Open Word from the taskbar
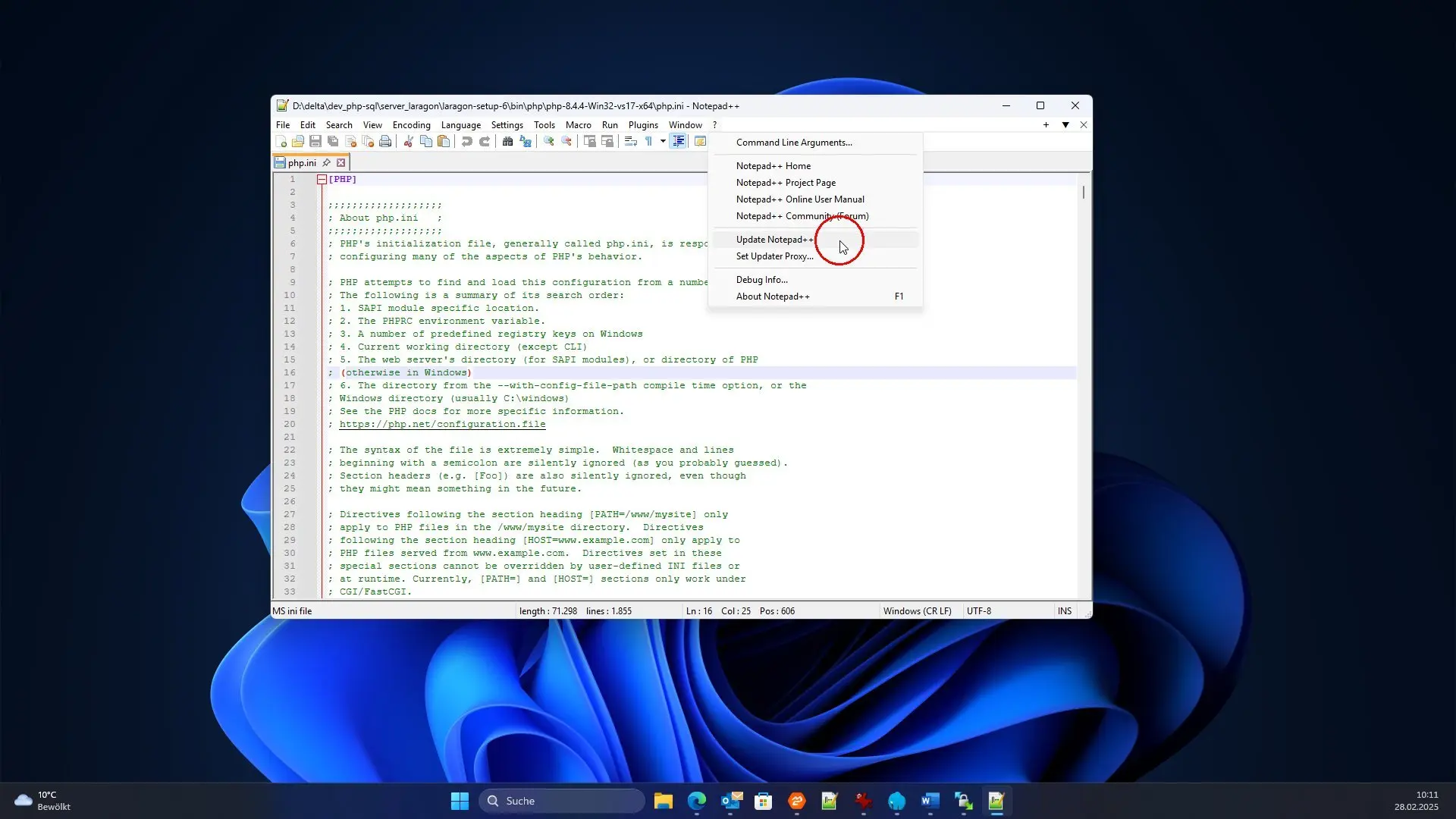Viewport: 1456px width, 819px height. 930,801
